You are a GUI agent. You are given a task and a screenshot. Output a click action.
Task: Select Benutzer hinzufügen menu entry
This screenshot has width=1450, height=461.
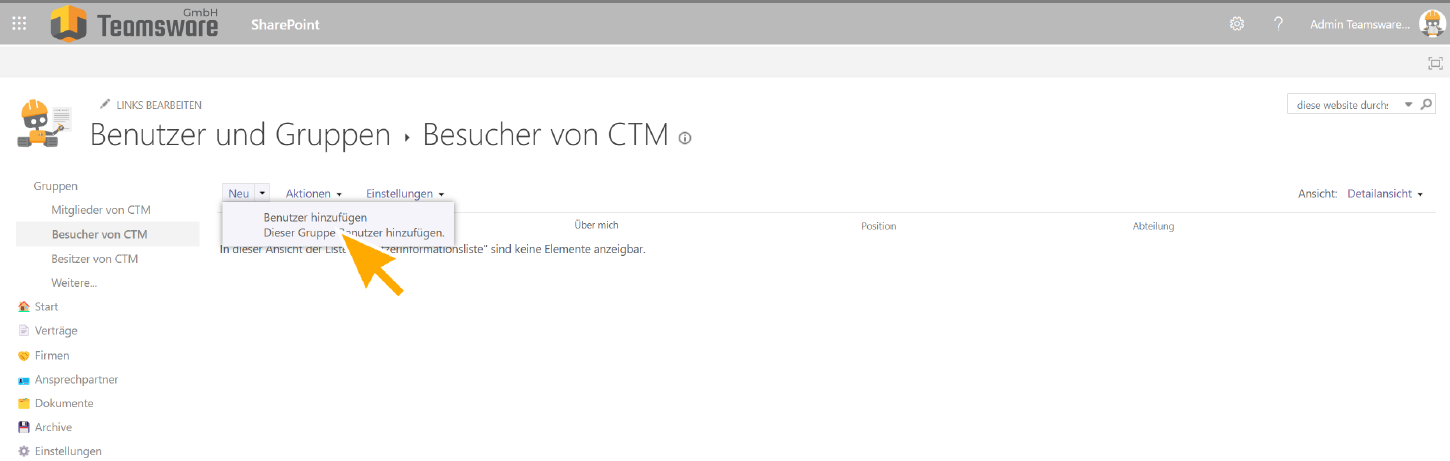[315, 217]
